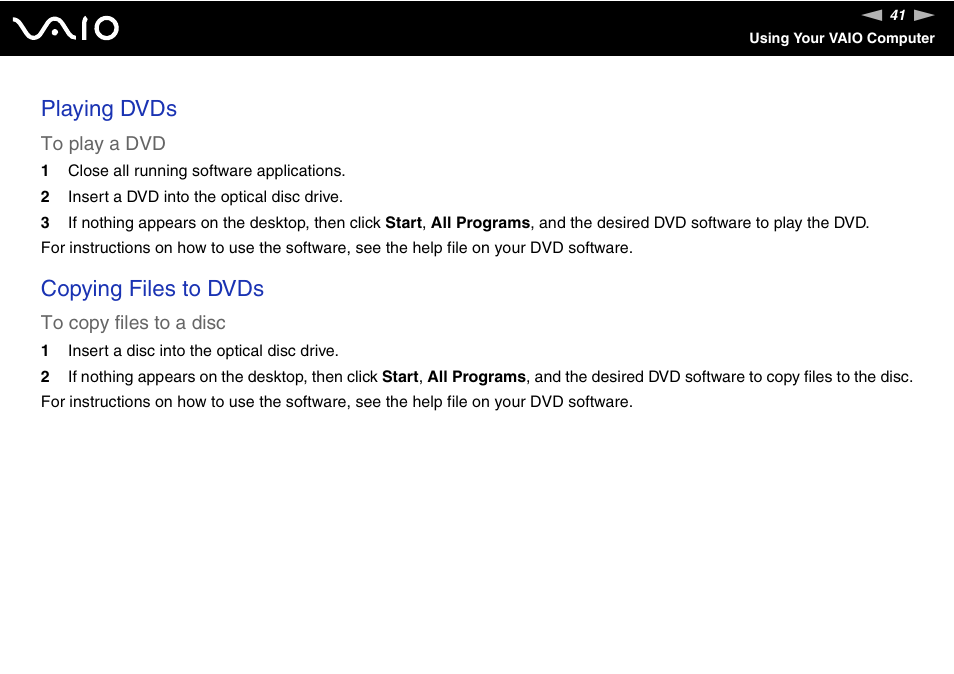The image size is (954, 674).
Task: Click 'Insert a disc into the optical disc drive.' step
Action: tap(203, 351)
